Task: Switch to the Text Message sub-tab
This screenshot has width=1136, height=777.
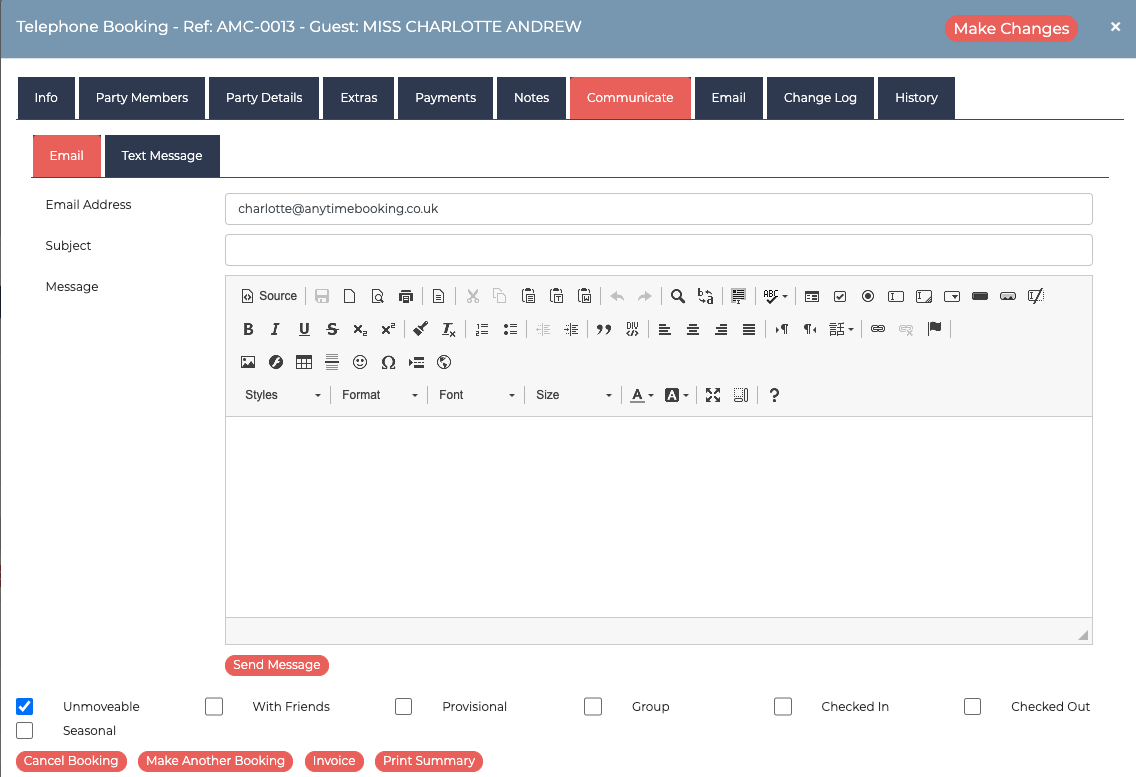Action: coord(162,156)
